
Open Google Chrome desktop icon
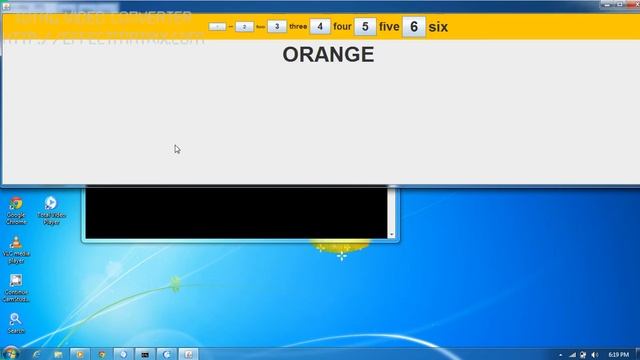pos(16,211)
